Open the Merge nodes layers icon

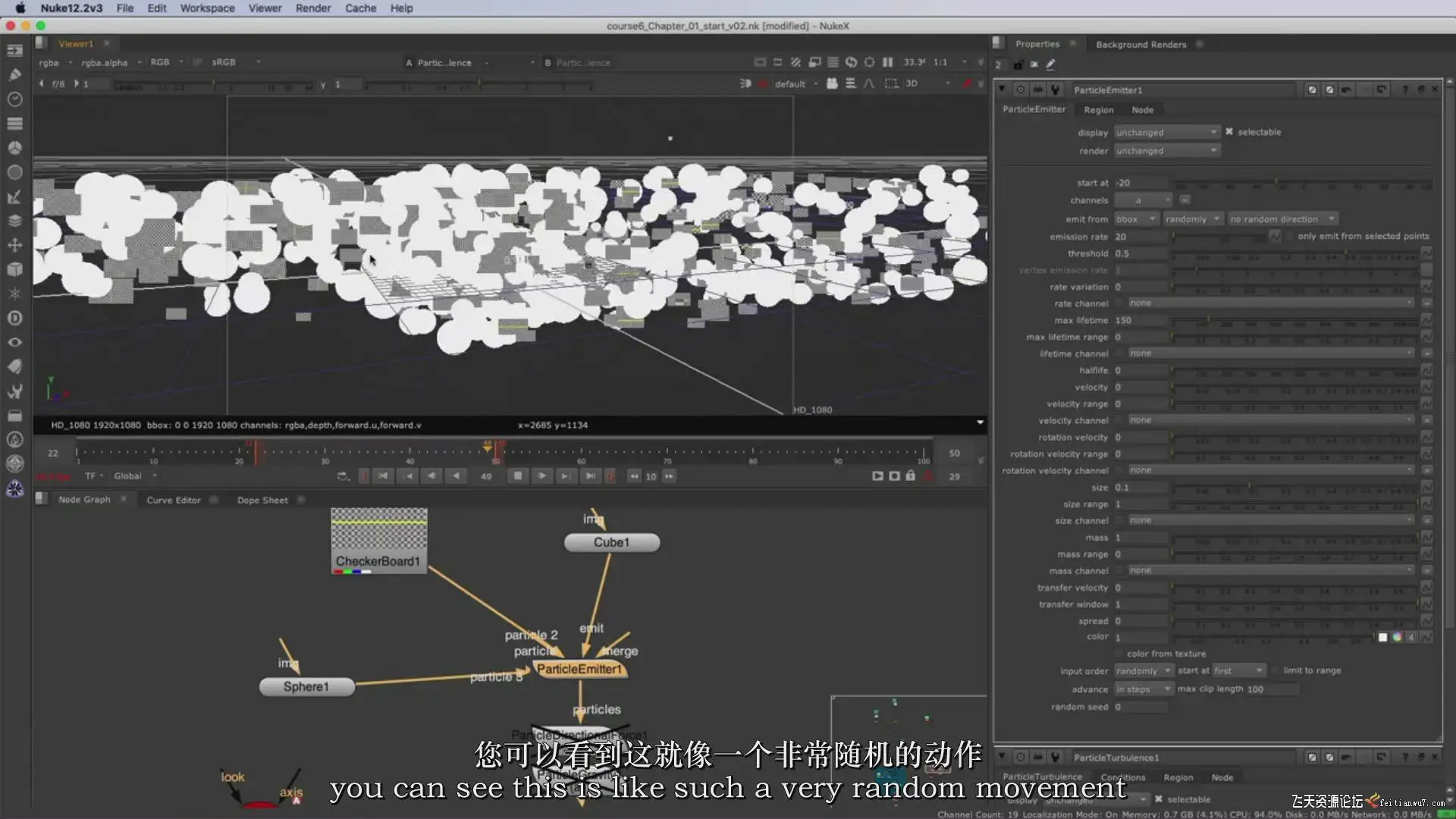tap(14, 221)
